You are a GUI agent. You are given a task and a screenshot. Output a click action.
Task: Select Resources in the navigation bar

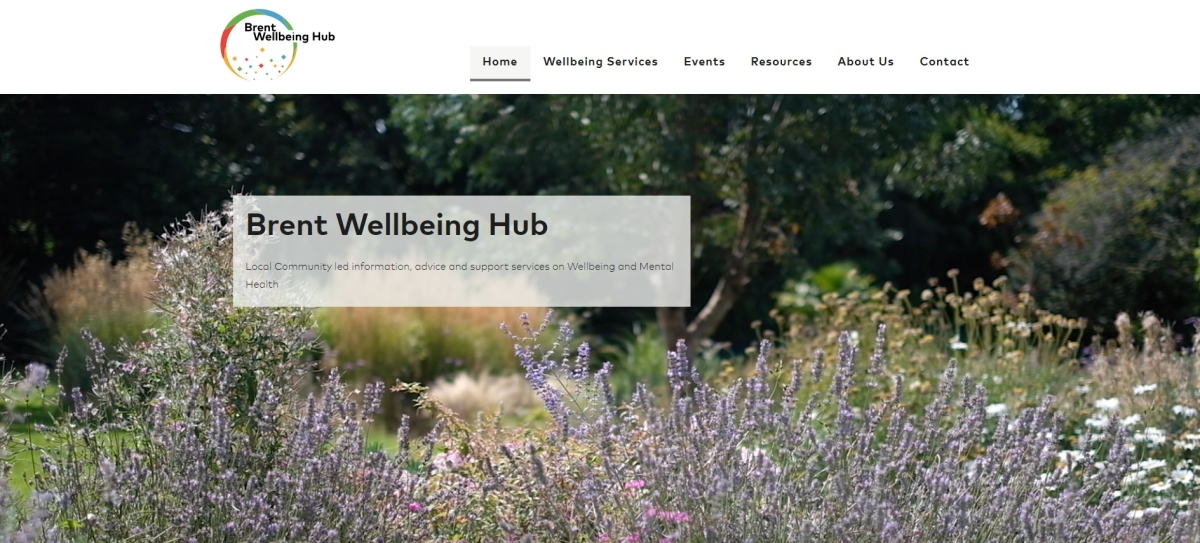(x=781, y=61)
